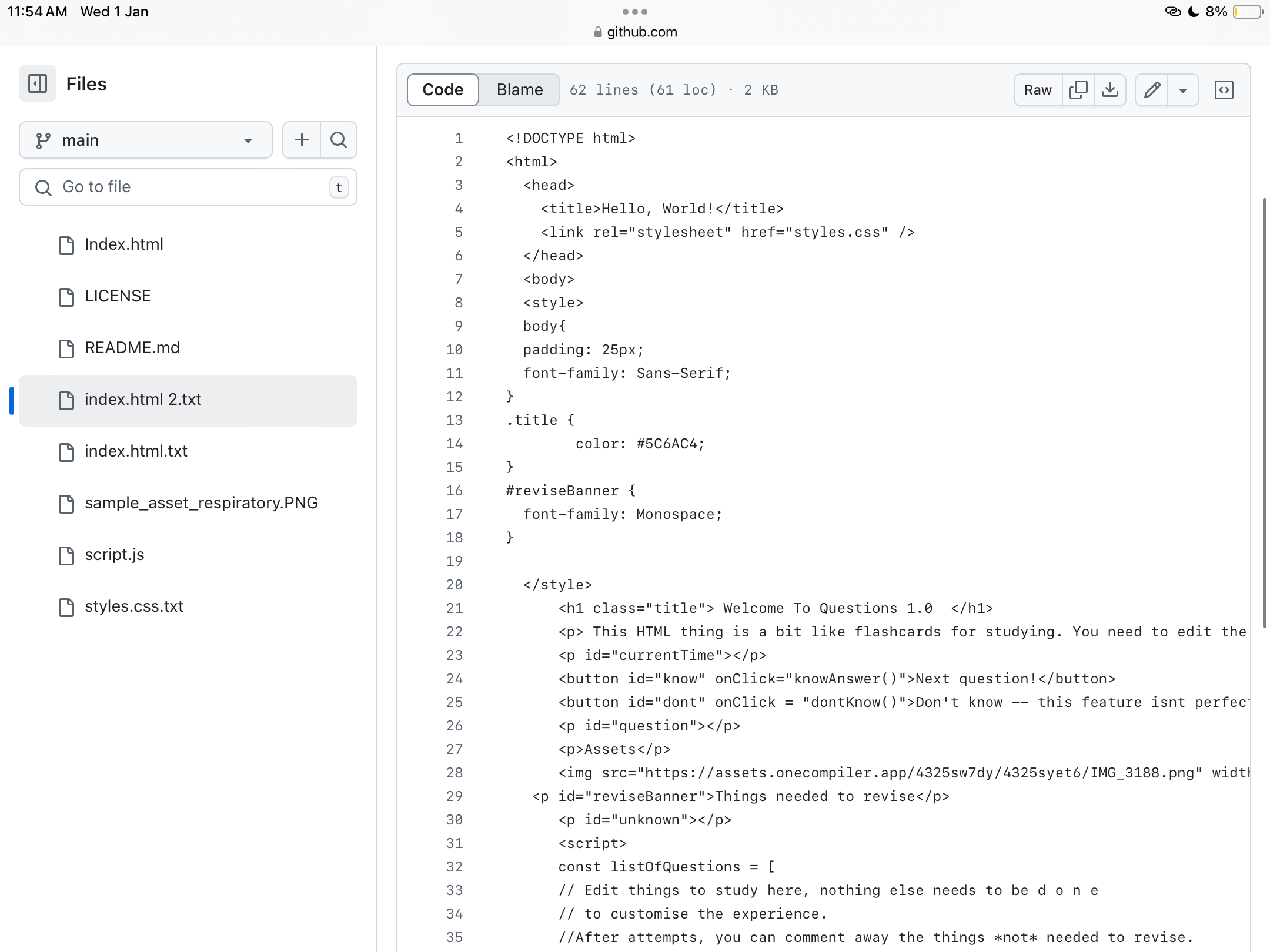Select index.html 2.txt file
Screen dimensions: 1270x952
click(188, 400)
